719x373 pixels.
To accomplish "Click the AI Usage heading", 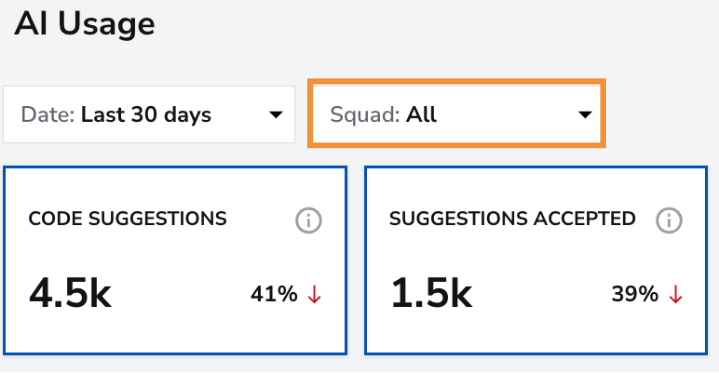I will point(85,24).
